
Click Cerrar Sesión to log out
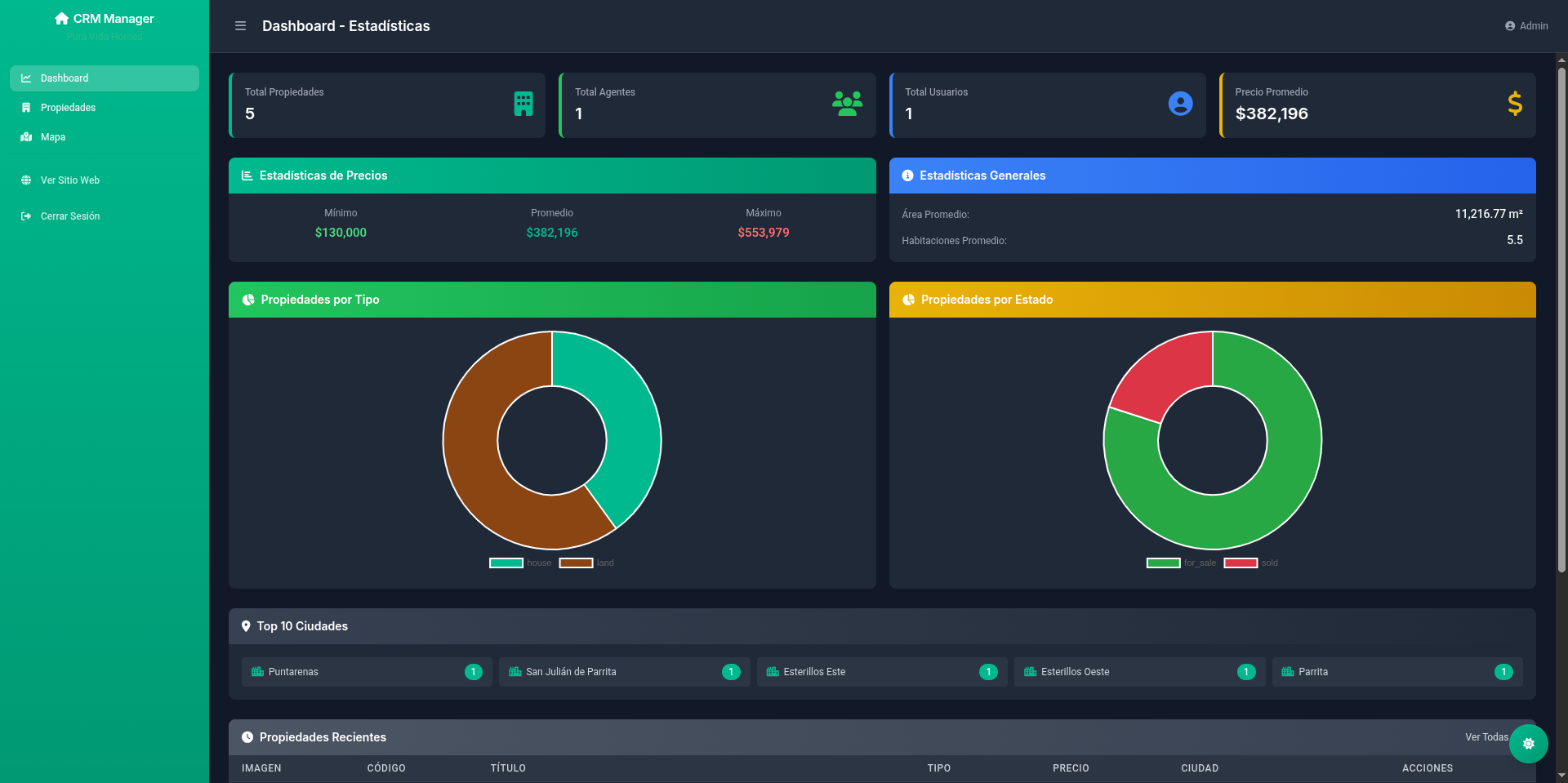click(70, 216)
